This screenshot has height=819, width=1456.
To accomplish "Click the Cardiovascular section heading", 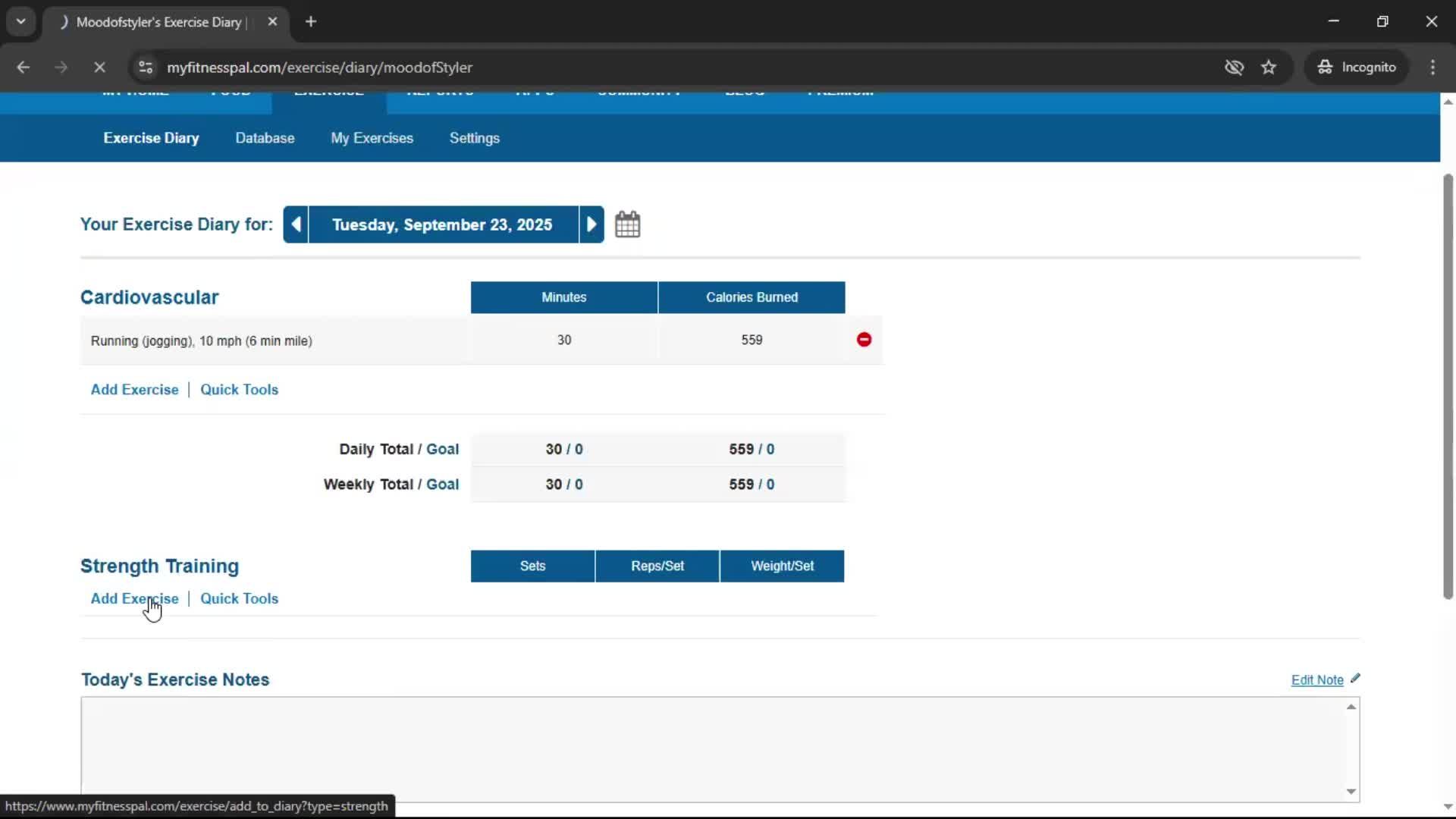I will tap(149, 297).
